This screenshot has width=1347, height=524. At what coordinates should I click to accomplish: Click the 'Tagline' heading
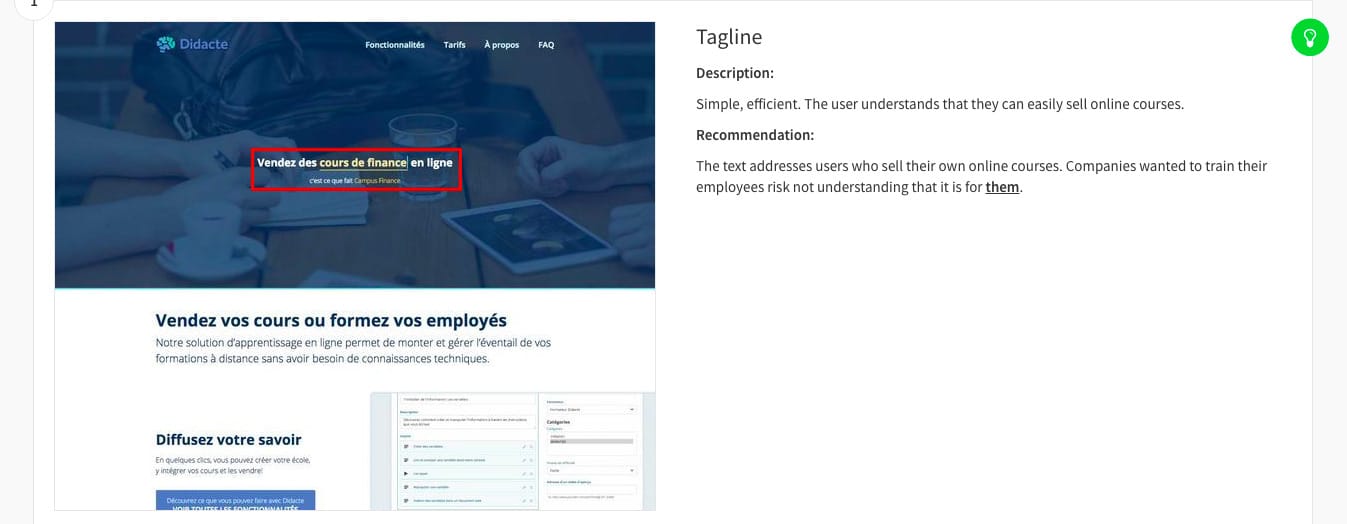pyautogui.click(x=729, y=37)
